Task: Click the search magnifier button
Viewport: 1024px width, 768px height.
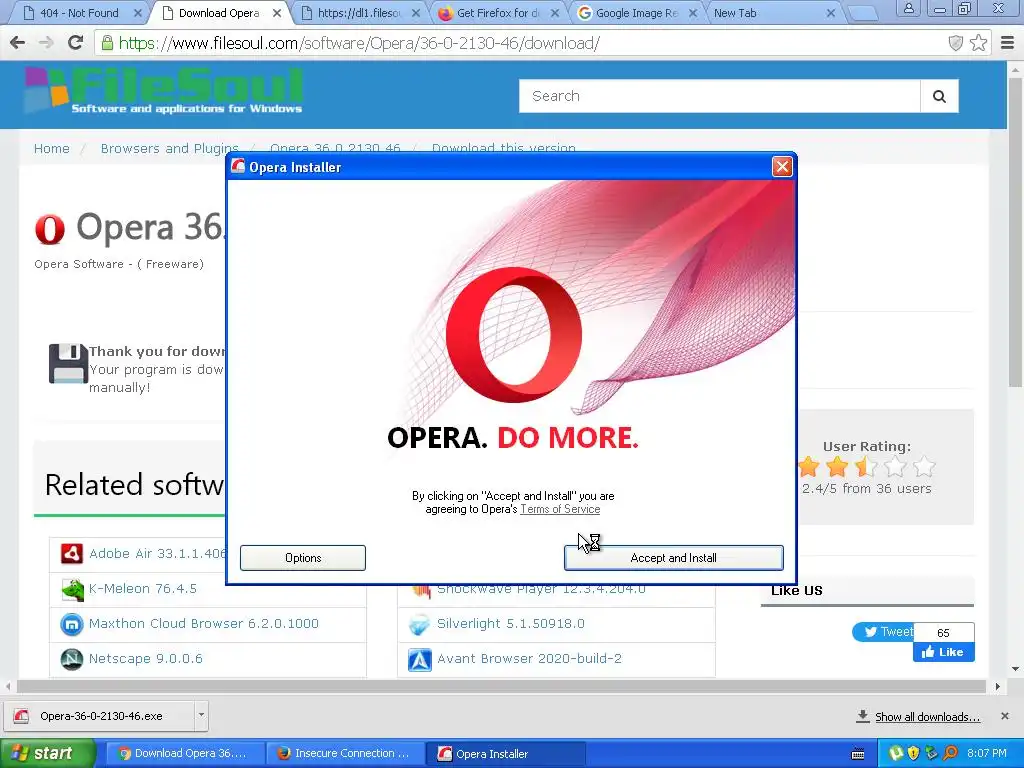Action: point(939,96)
